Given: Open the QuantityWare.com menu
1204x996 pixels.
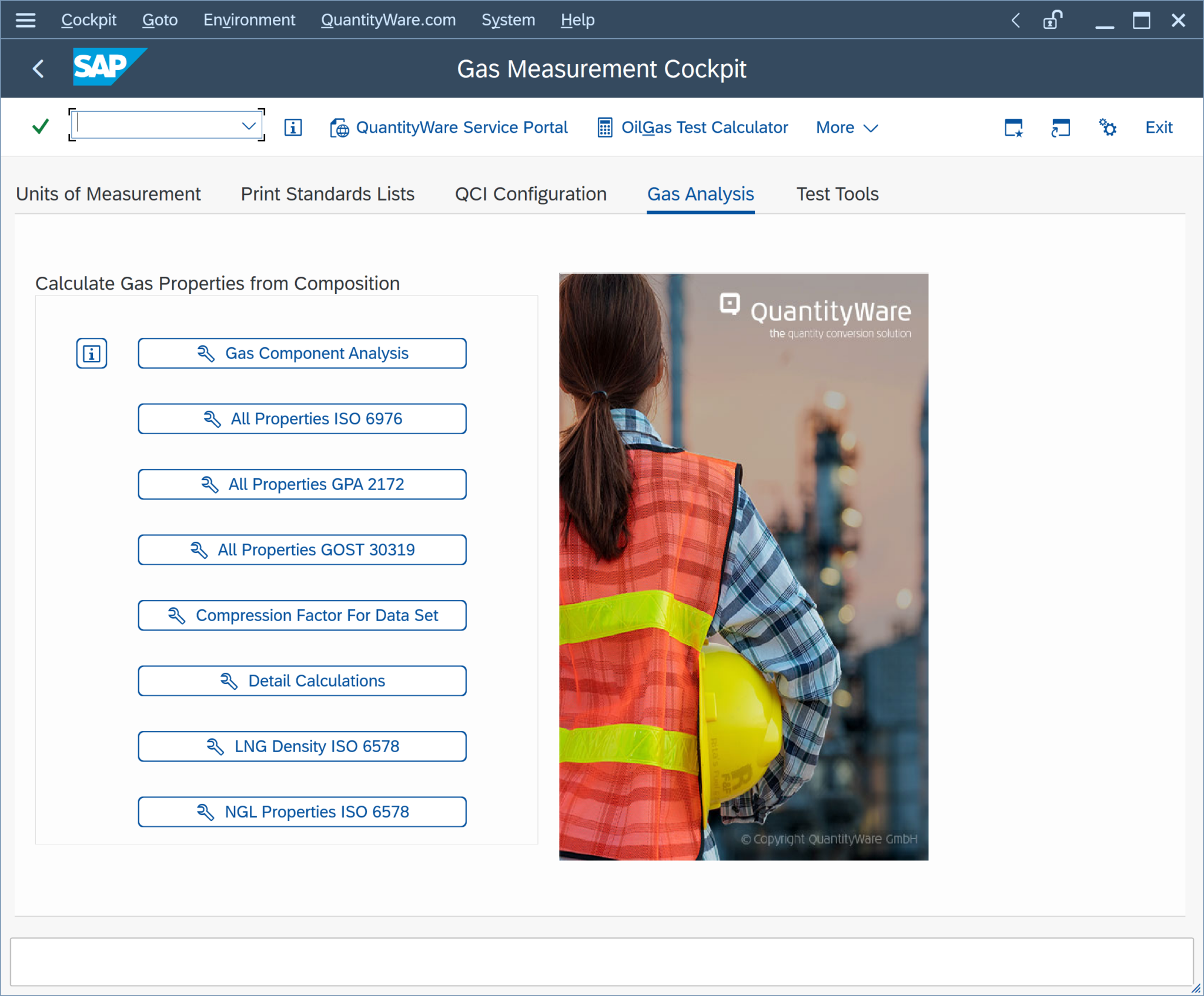Looking at the screenshot, I should (x=388, y=19).
